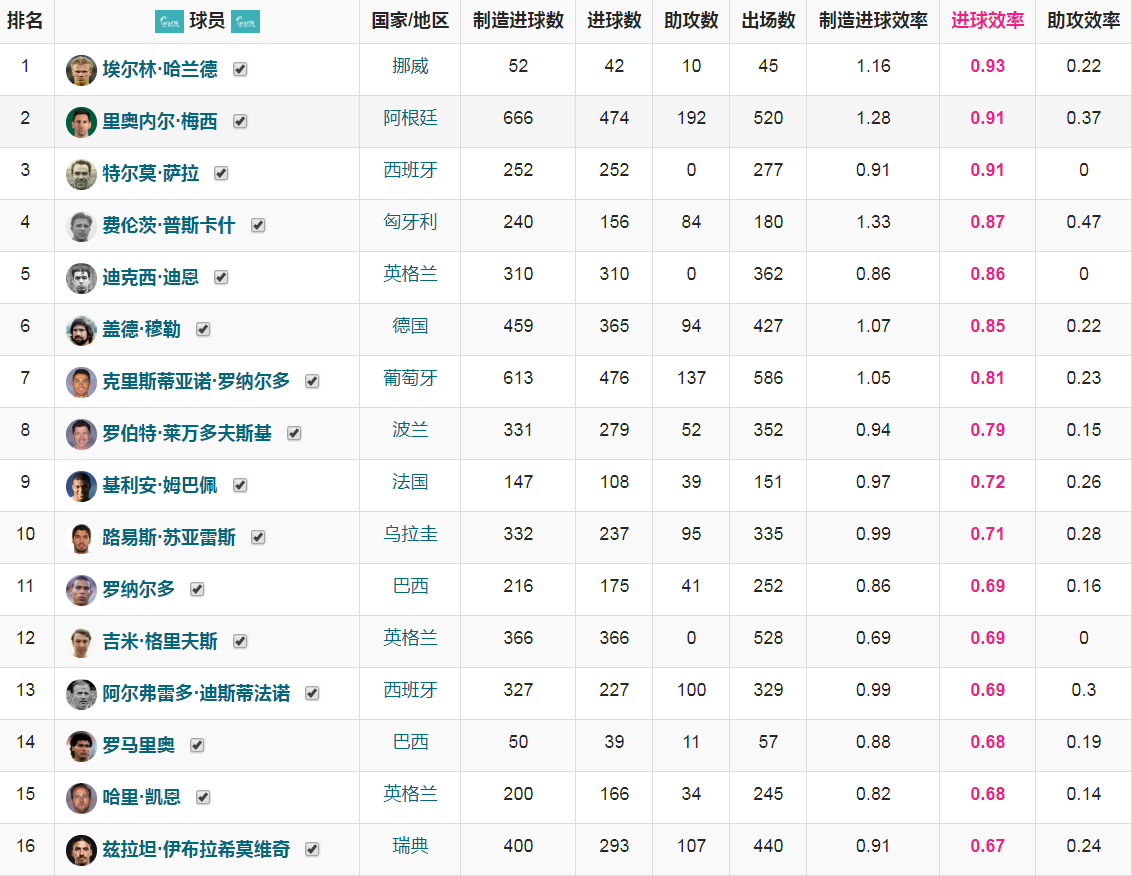Sort table by 进球效率 column header
The image size is (1132, 876).
point(986,19)
